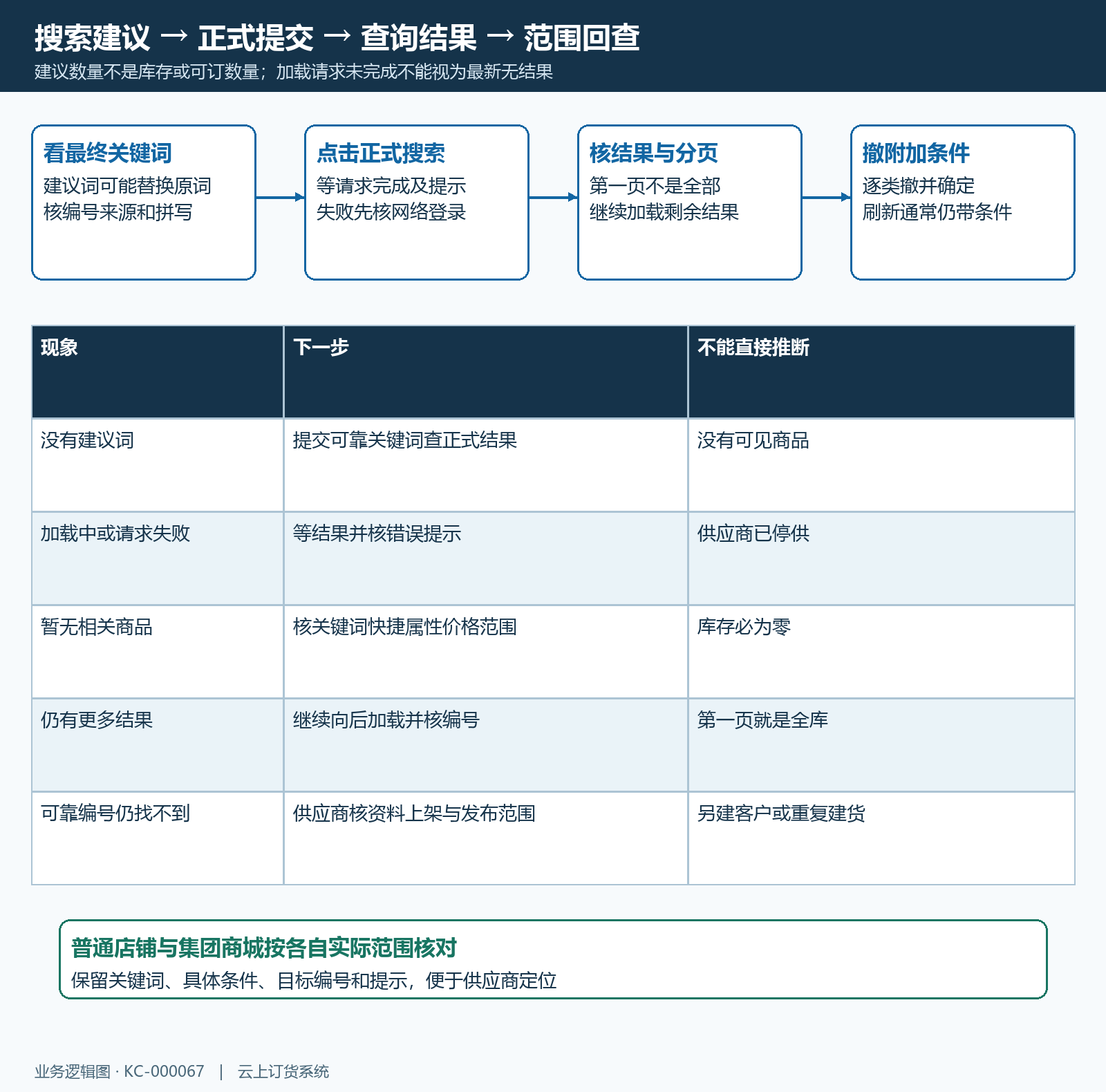Select the cell "等结果并核错误提示"
Viewport: 1106px width, 1092px height.
(486, 558)
